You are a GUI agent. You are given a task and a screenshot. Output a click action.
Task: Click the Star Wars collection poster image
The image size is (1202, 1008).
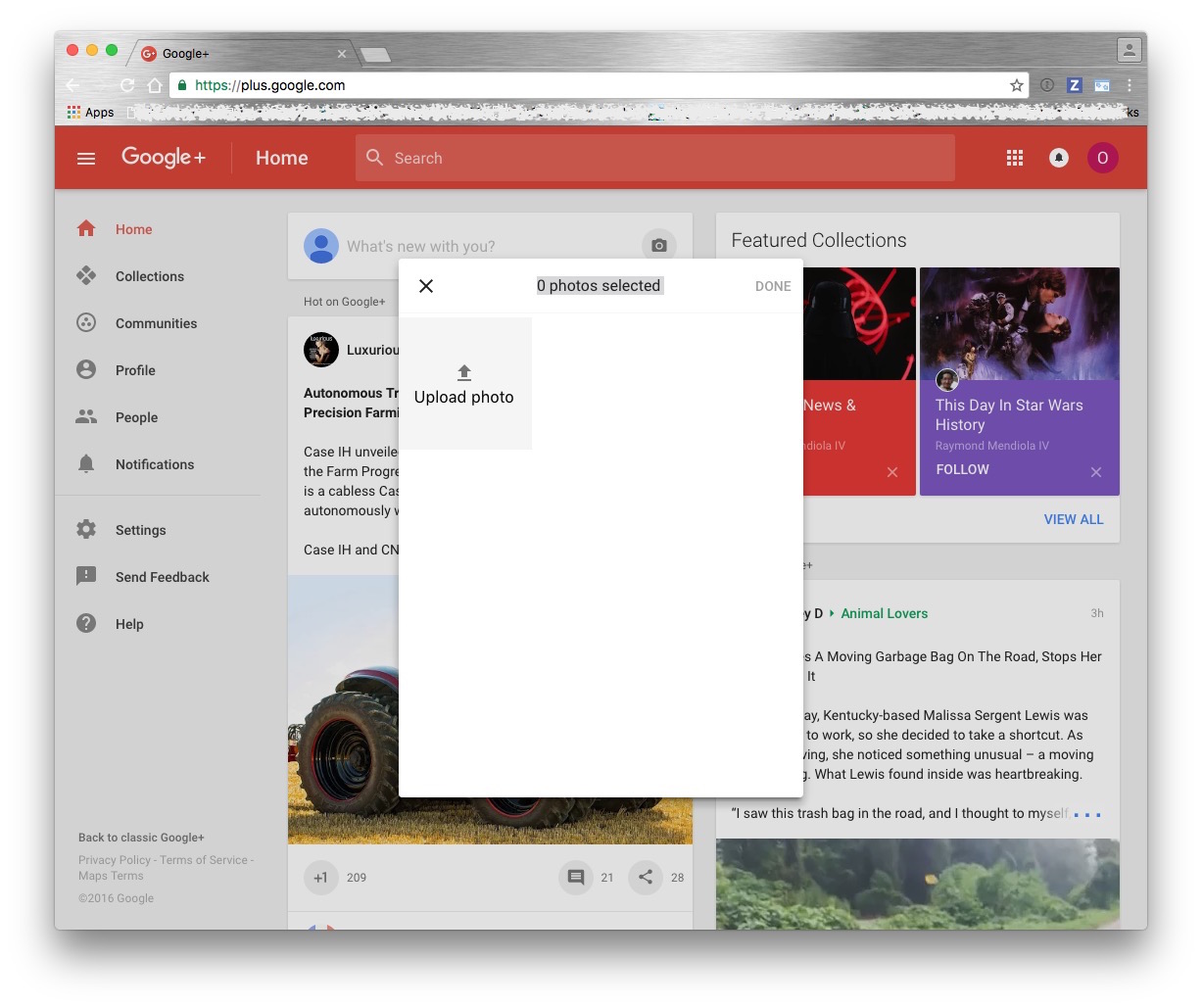[x=1020, y=323]
